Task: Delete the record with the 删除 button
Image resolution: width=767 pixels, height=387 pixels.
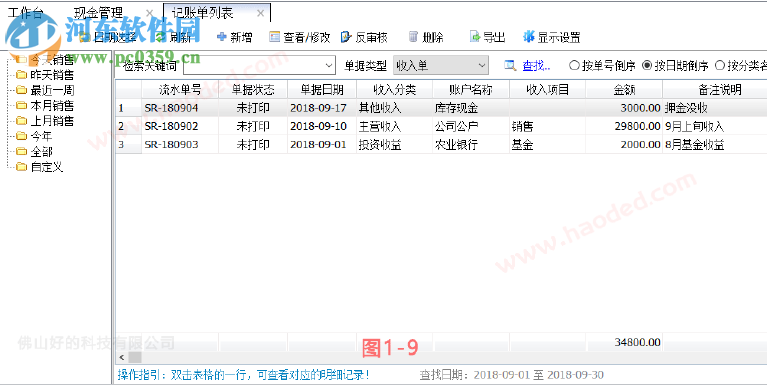Action: 426,37
